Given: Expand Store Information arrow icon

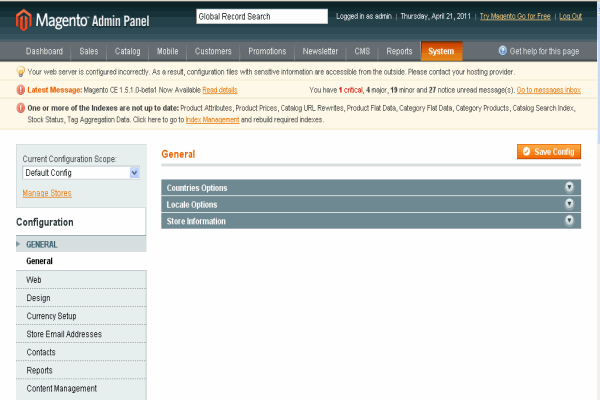Looking at the screenshot, I should tap(569, 221).
